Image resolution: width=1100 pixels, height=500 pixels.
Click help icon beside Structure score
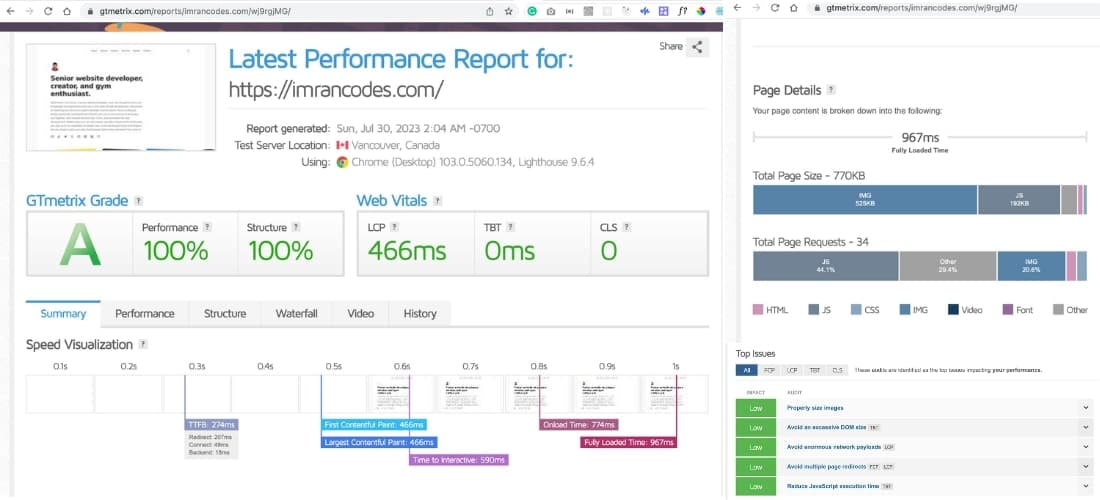coord(296,227)
